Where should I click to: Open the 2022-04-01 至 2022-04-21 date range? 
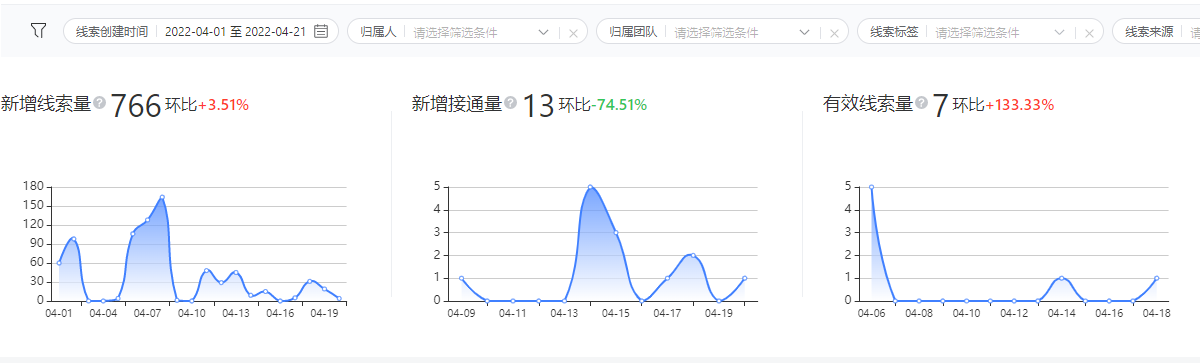[234, 32]
